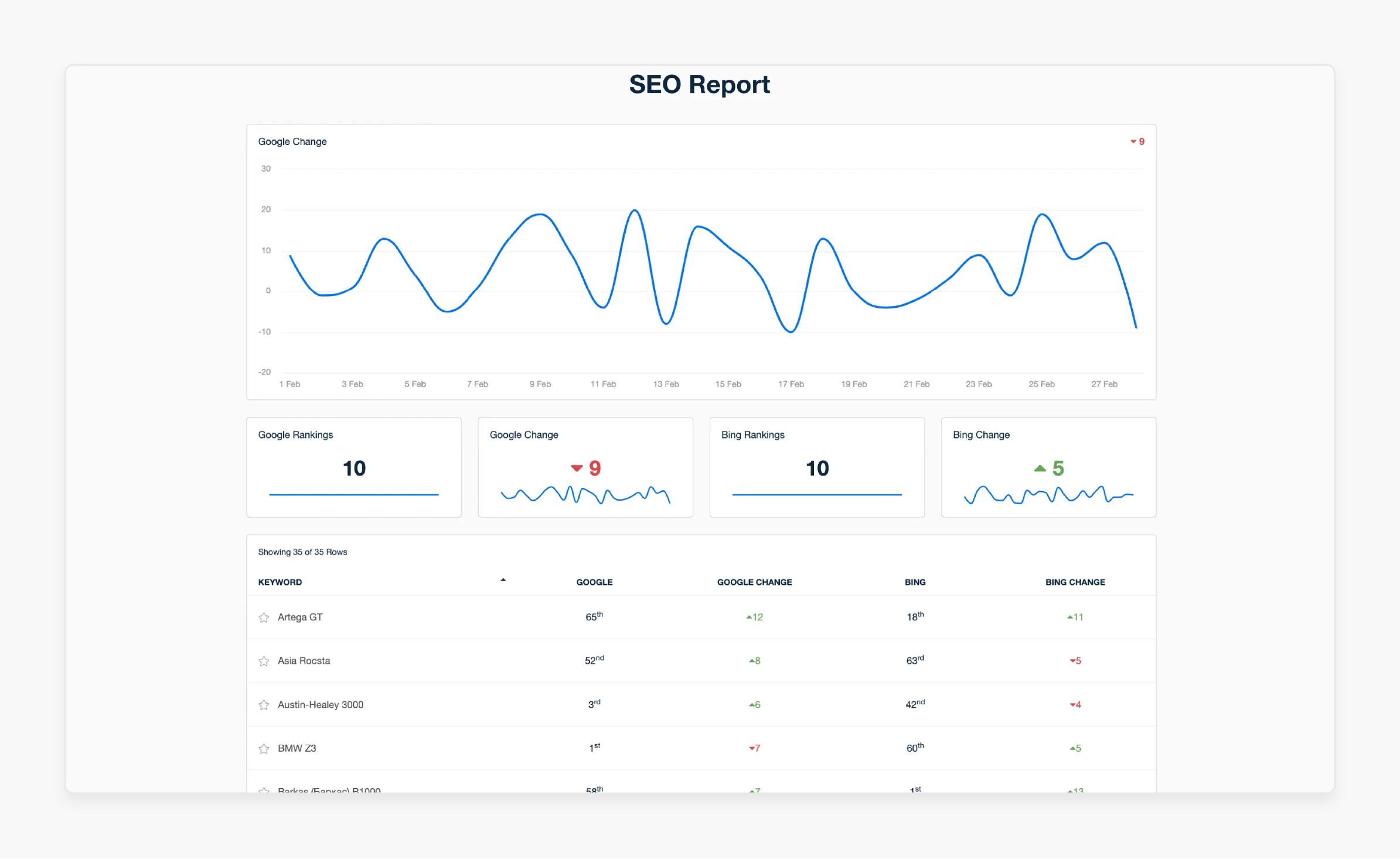Click Austin-Healey 3000's Bing change value 4

coord(1075,705)
